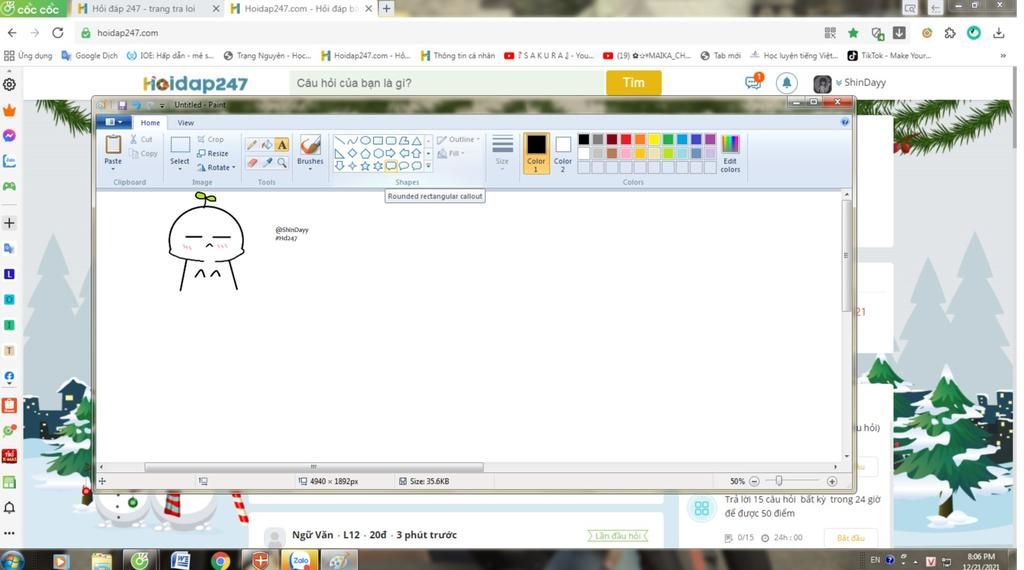Viewport: 1024px width, 570px height.
Task: Click the Cut button in Clipboard group
Action: point(140,139)
